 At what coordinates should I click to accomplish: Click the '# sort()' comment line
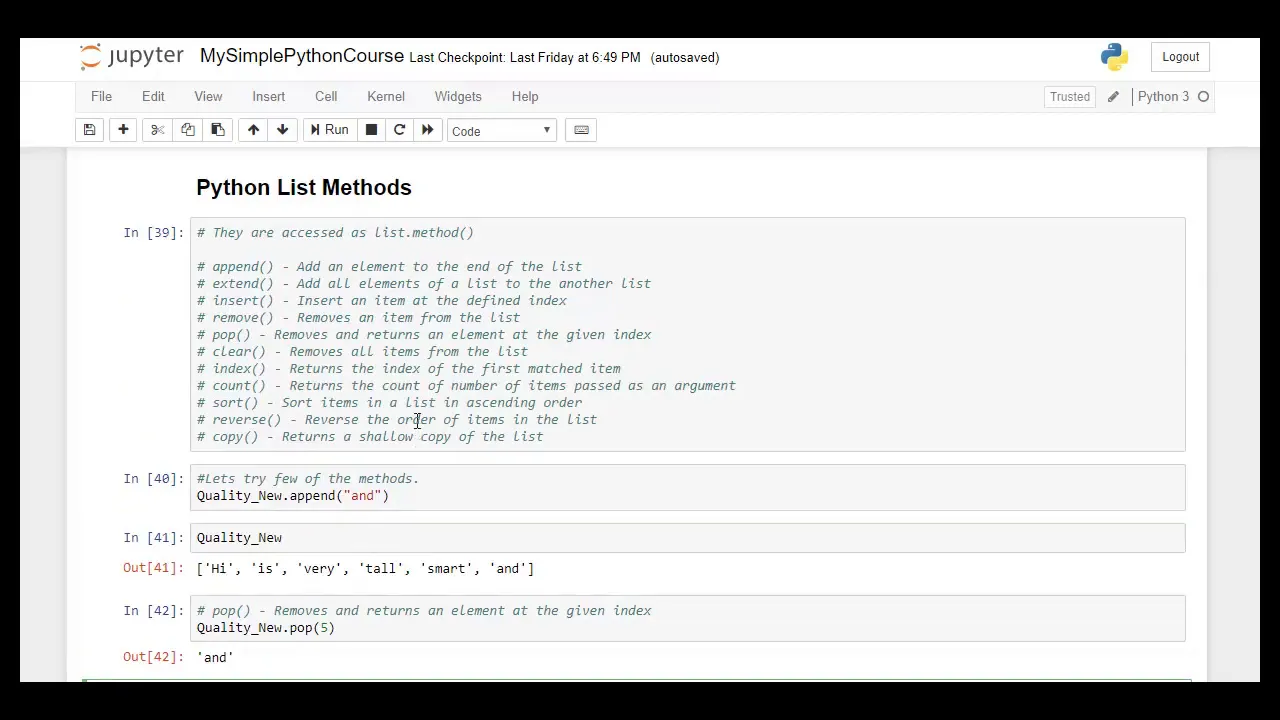[x=389, y=403]
